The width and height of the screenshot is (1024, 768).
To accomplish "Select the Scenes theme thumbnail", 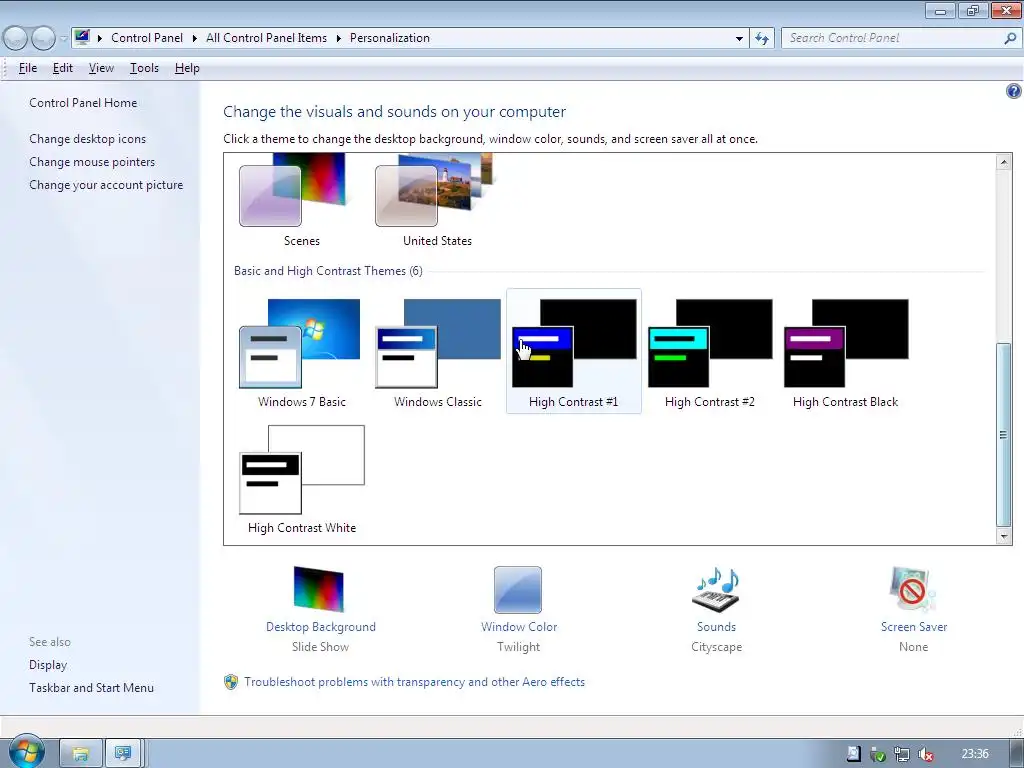I will [x=293, y=191].
